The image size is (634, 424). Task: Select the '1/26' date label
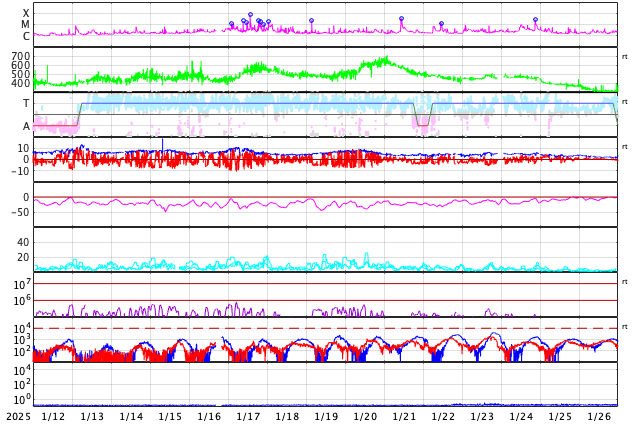pos(599,417)
